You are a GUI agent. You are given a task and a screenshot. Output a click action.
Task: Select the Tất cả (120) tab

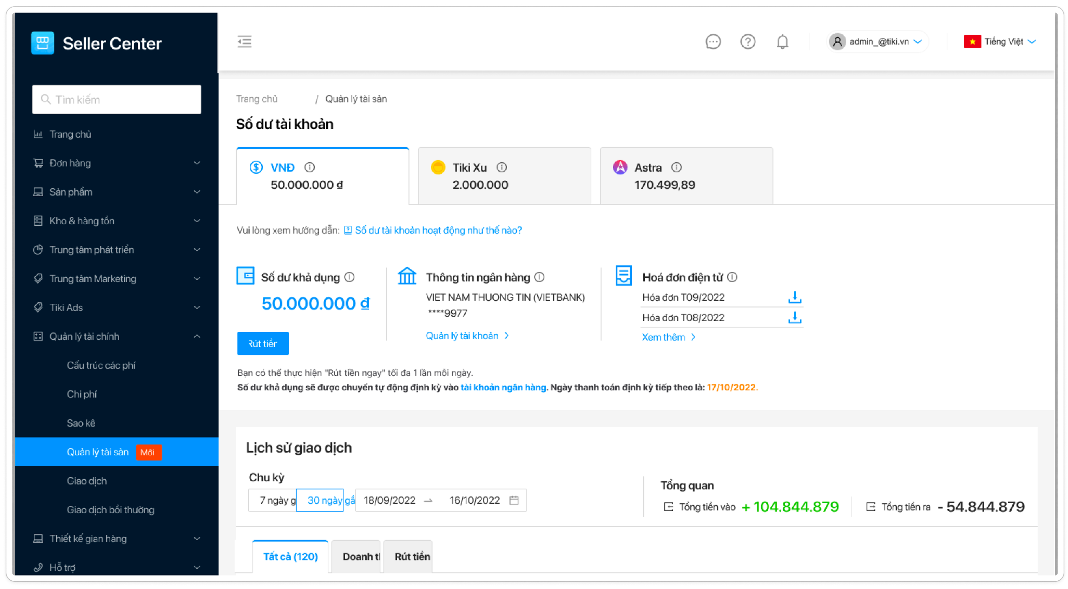(290, 556)
